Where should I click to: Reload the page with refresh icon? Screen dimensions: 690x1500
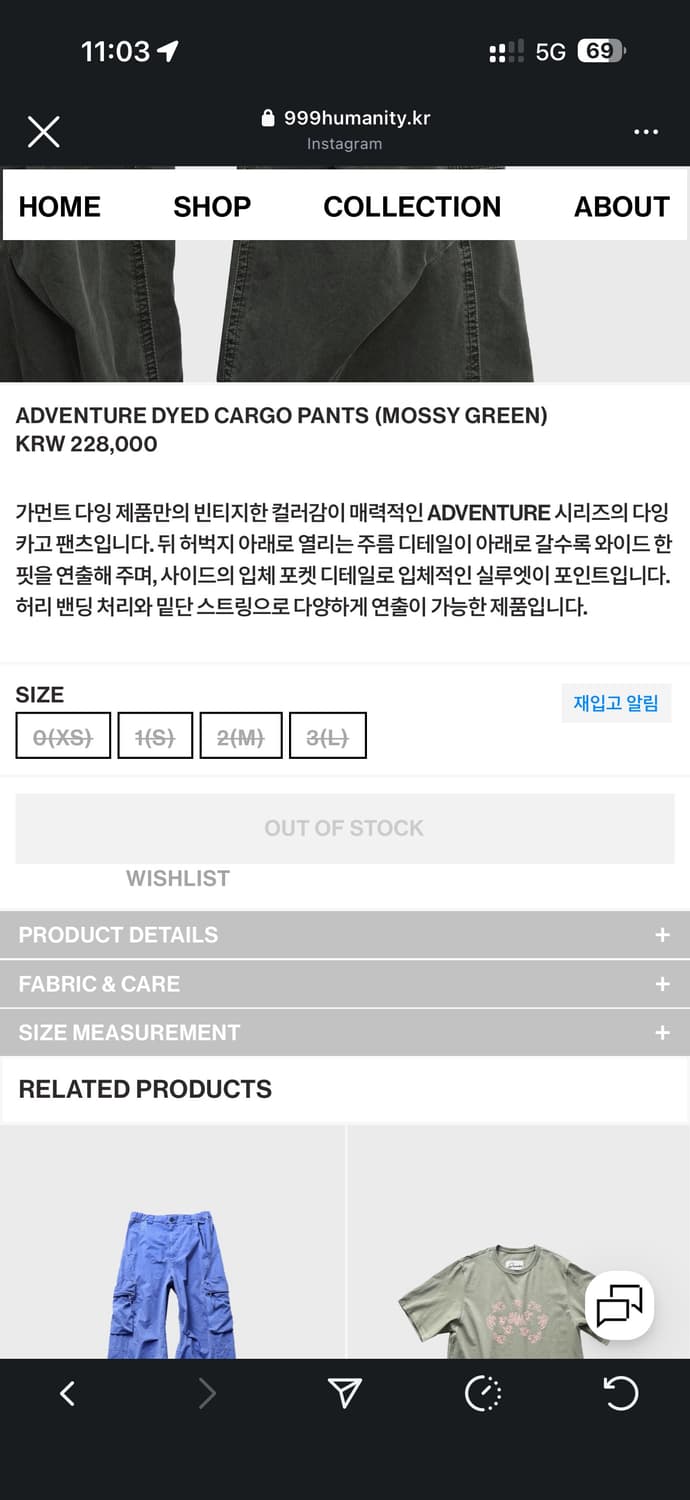[620, 1393]
